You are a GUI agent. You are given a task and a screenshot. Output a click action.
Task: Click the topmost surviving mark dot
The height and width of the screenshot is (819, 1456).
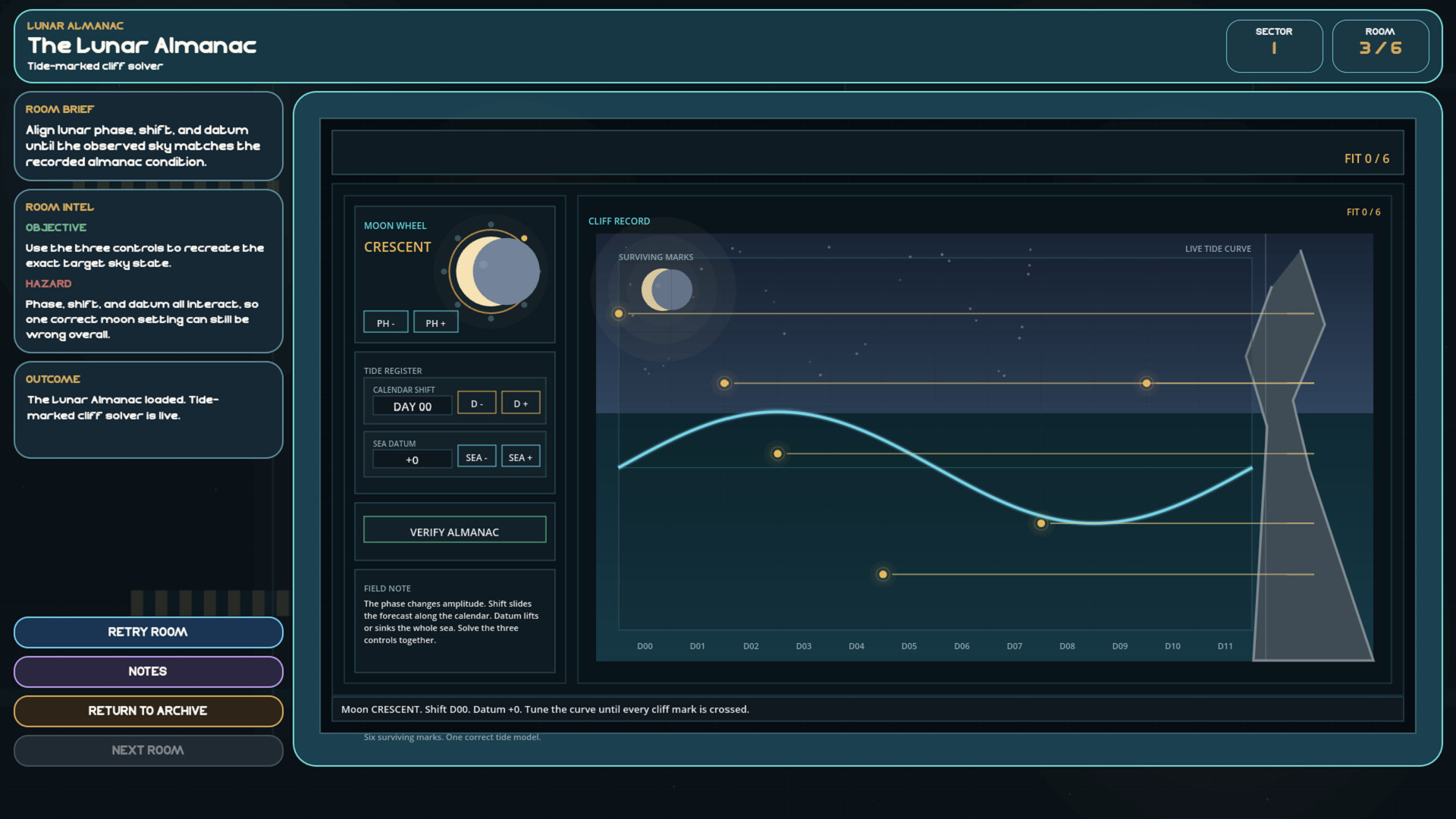[619, 313]
